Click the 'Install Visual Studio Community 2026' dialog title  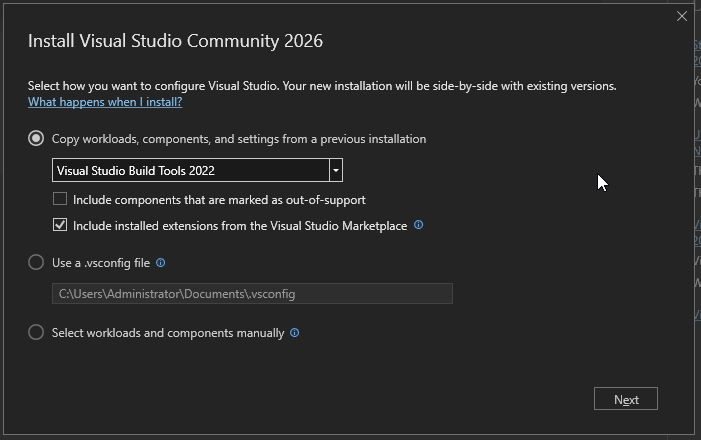175,42
